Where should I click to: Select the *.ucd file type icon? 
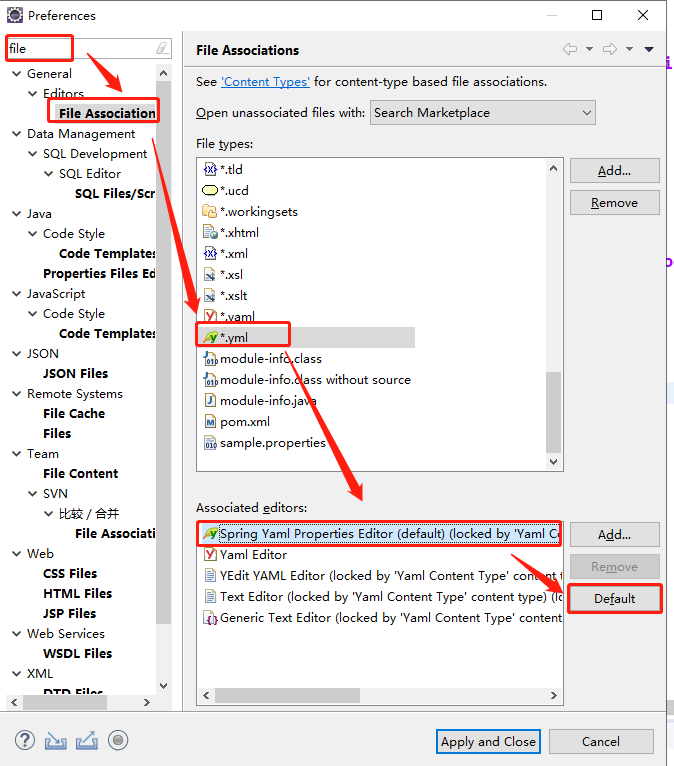coord(210,190)
